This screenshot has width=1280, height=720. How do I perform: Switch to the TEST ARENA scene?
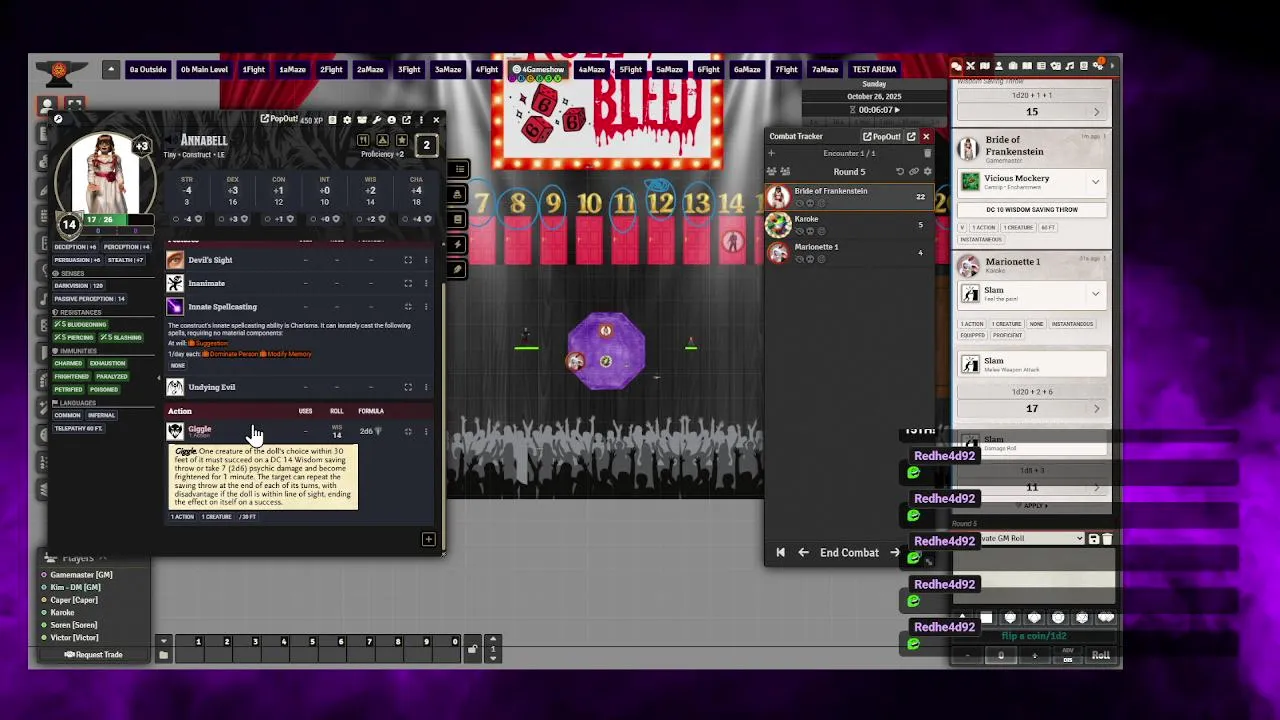[874, 70]
